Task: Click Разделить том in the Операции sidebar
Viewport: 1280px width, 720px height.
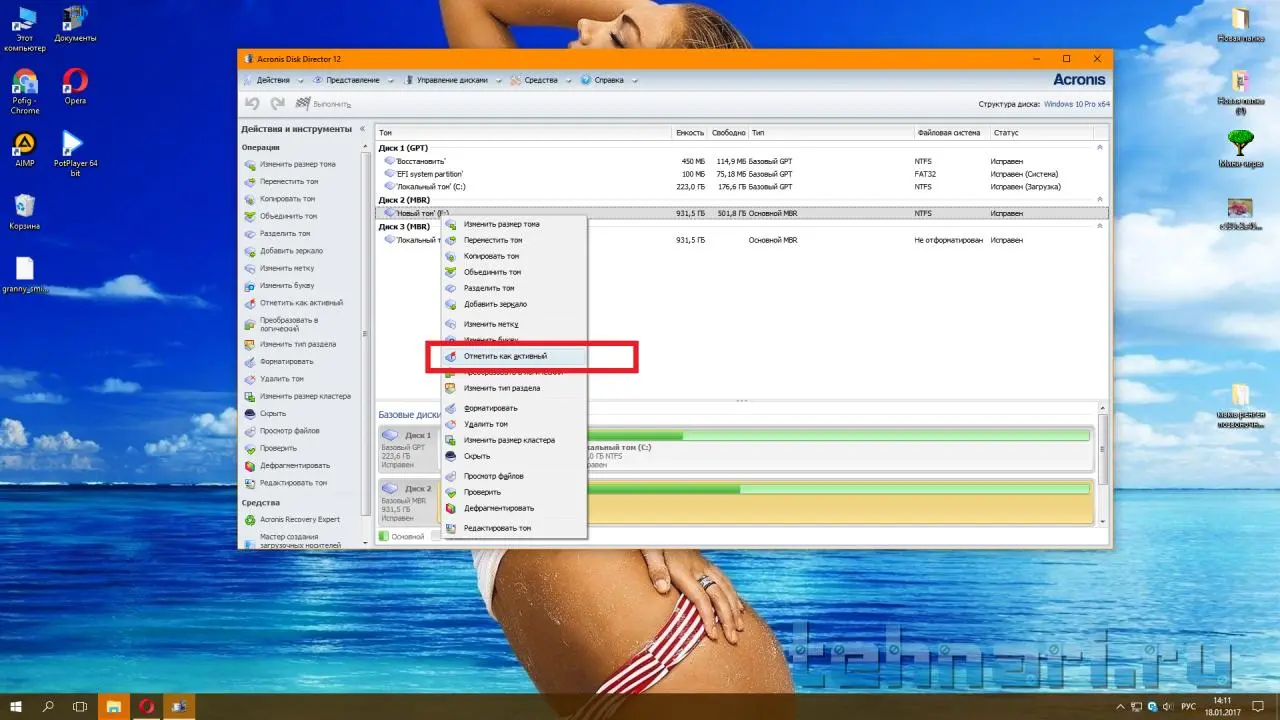Action: pyautogui.click(x=277, y=233)
